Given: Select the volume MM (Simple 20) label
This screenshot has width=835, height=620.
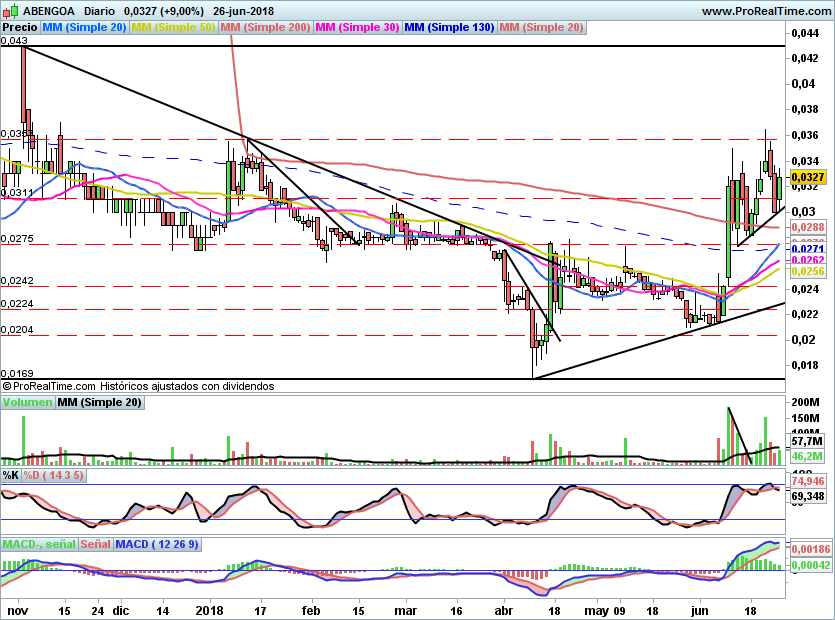Looking at the screenshot, I should pyautogui.click(x=100, y=402).
